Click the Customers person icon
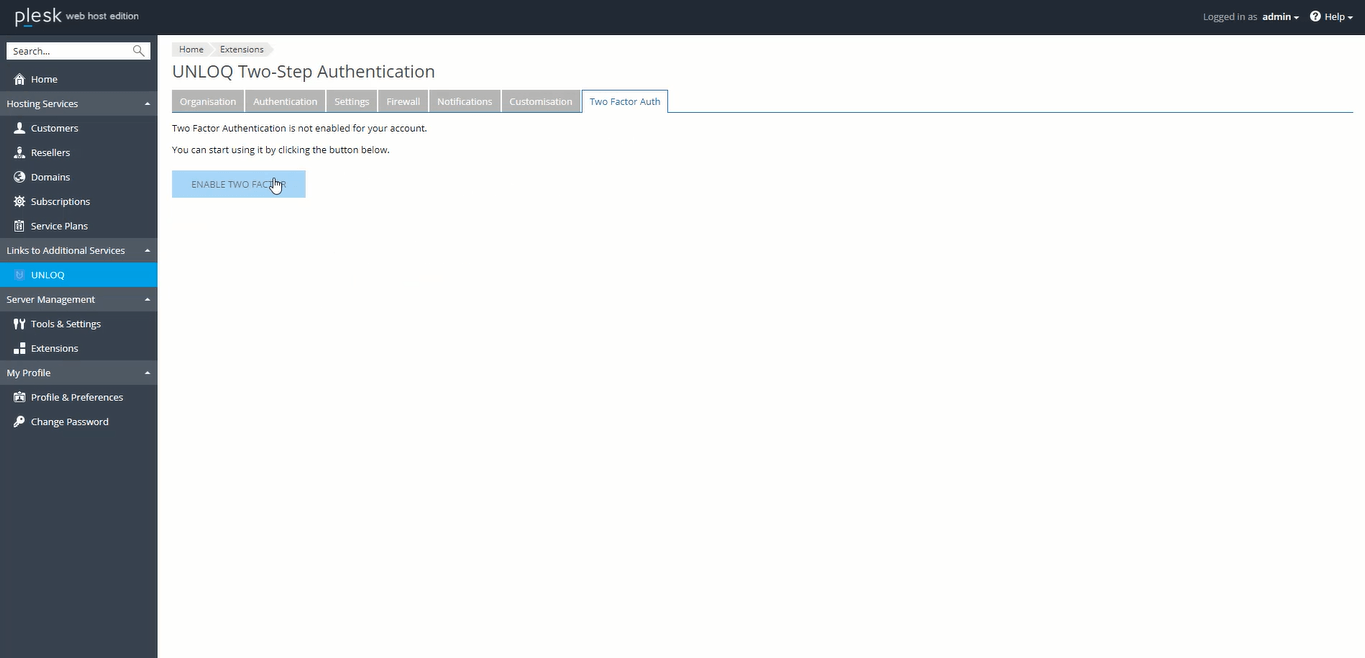Viewport: 1365px width, 658px height. pos(19,128)
